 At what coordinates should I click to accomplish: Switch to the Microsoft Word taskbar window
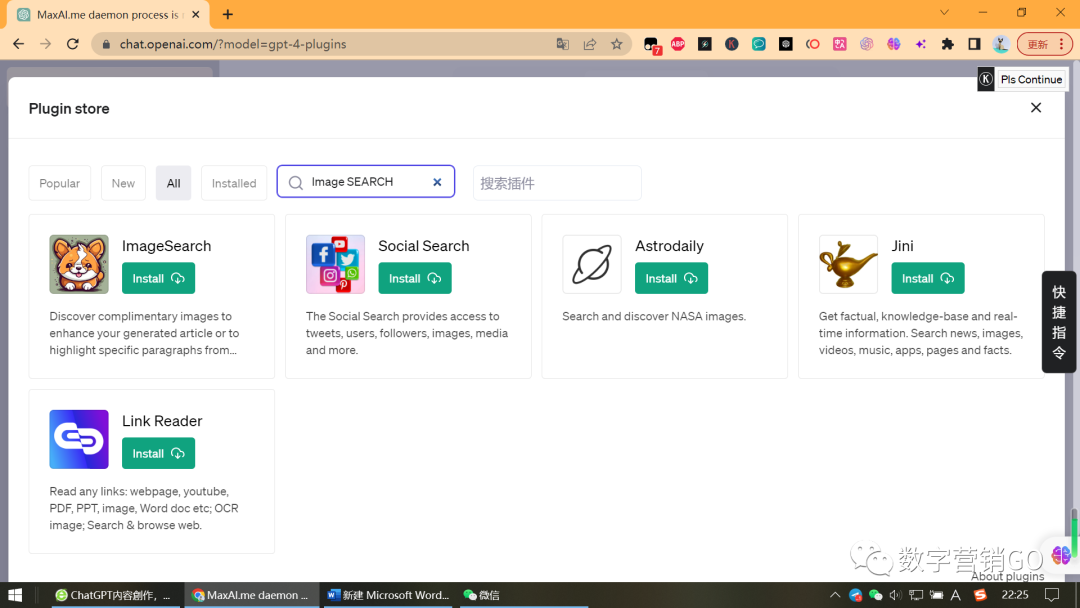point(388,595)
